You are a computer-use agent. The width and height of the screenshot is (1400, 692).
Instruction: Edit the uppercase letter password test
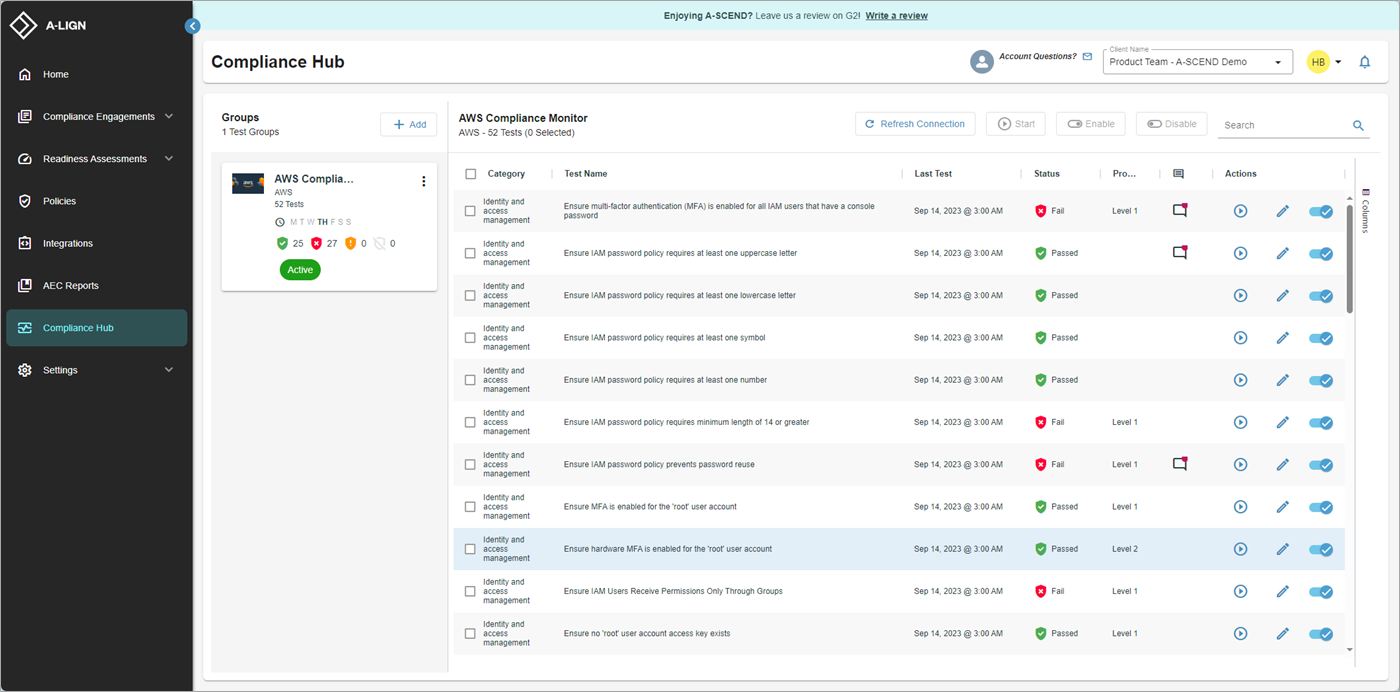tap(1283, 253)
